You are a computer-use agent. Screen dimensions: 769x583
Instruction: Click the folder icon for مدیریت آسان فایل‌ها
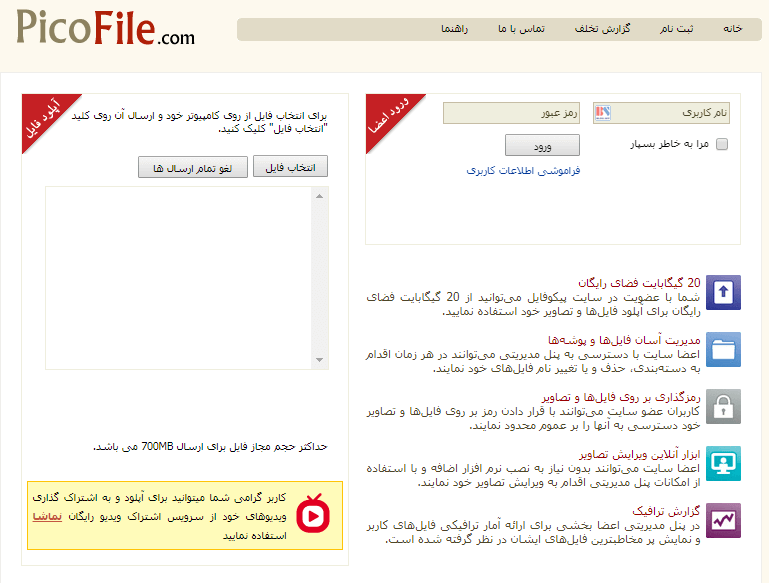723,350
